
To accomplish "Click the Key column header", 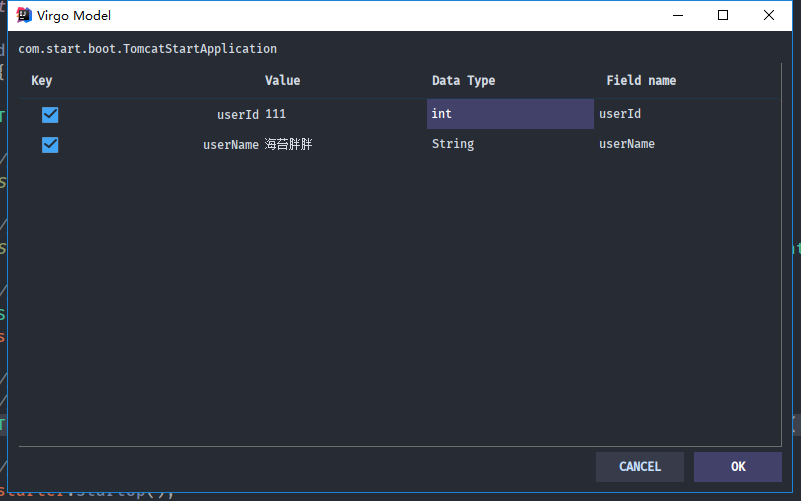I will [41, 81].
